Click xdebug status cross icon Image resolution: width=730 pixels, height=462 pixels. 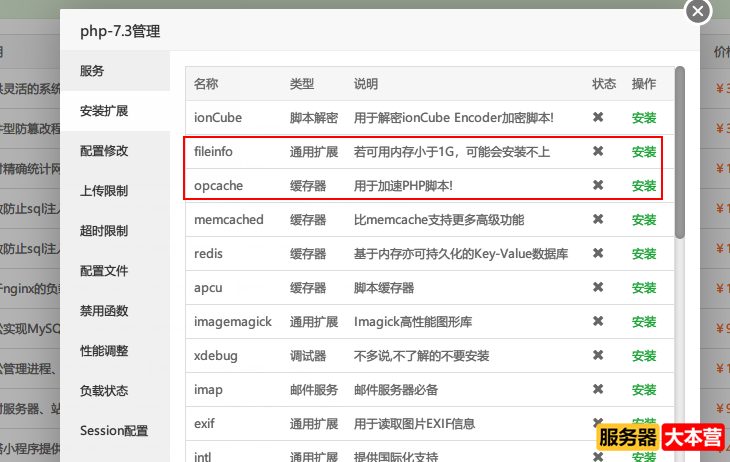click(x=598, y=355)
